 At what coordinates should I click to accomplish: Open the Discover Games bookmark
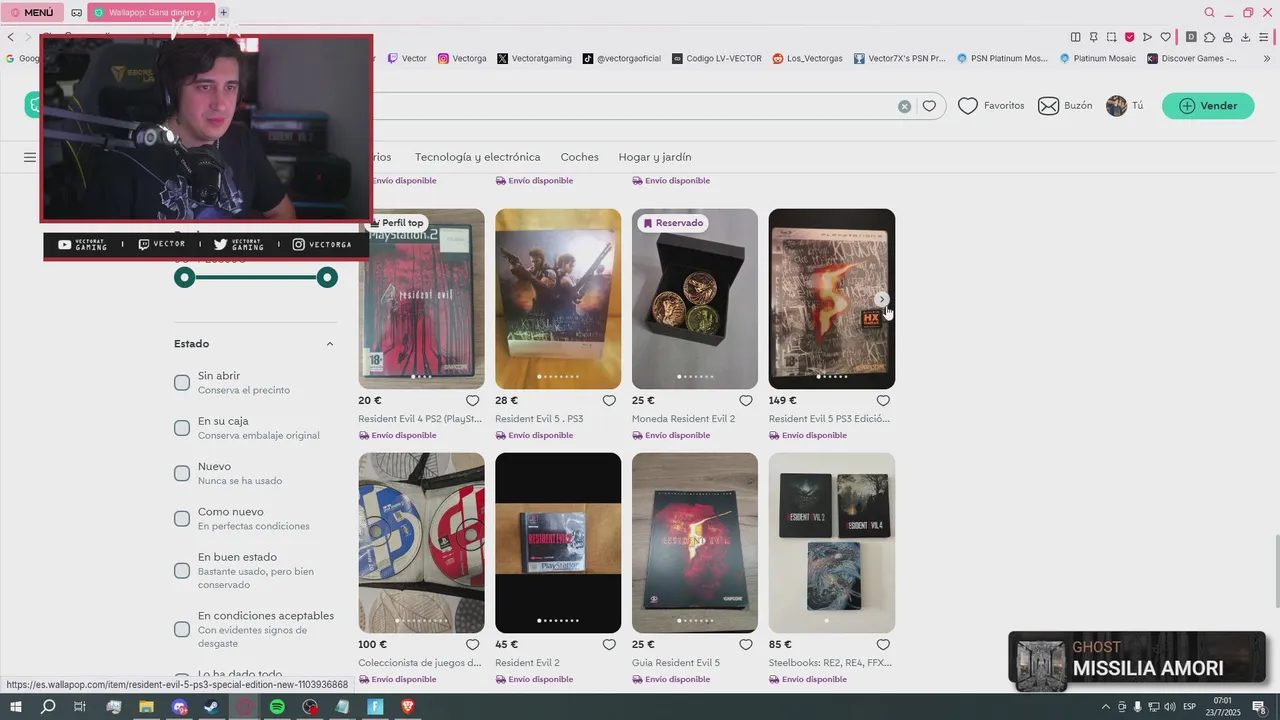(1192, 59)
